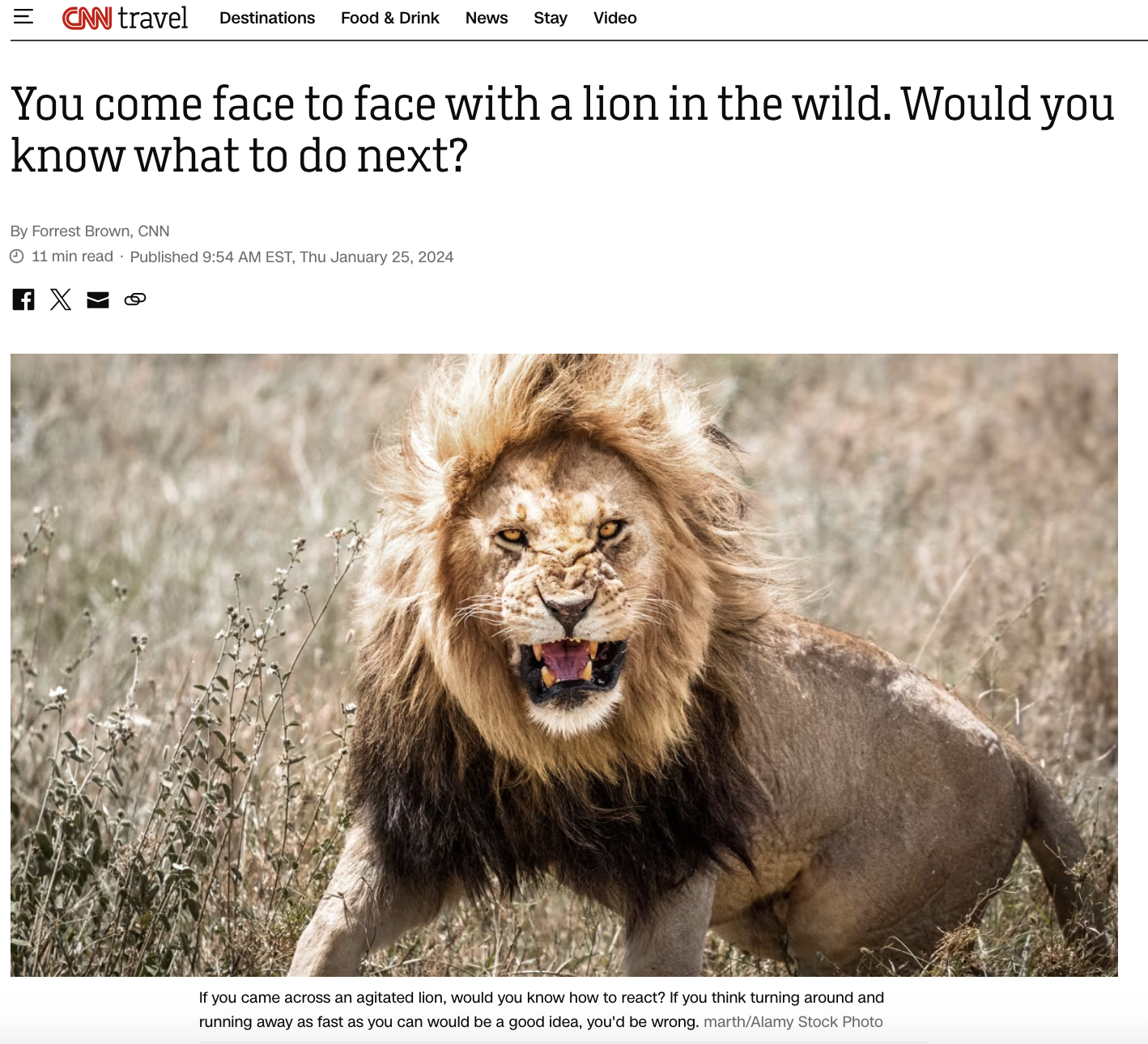Viewport: 1148px width, 1044px height.
Task: Click the snarling lion photo
Action: coord(564,665)
